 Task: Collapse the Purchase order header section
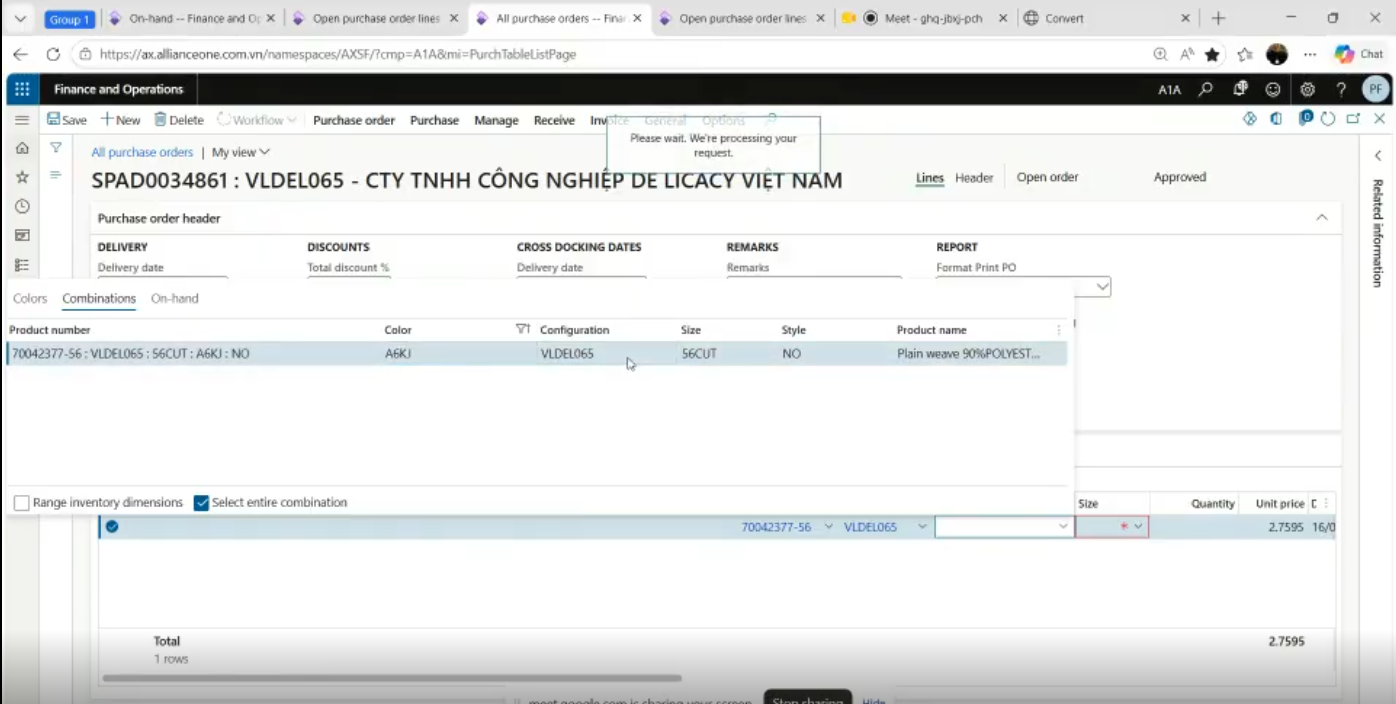click(x=1322, y=217)
